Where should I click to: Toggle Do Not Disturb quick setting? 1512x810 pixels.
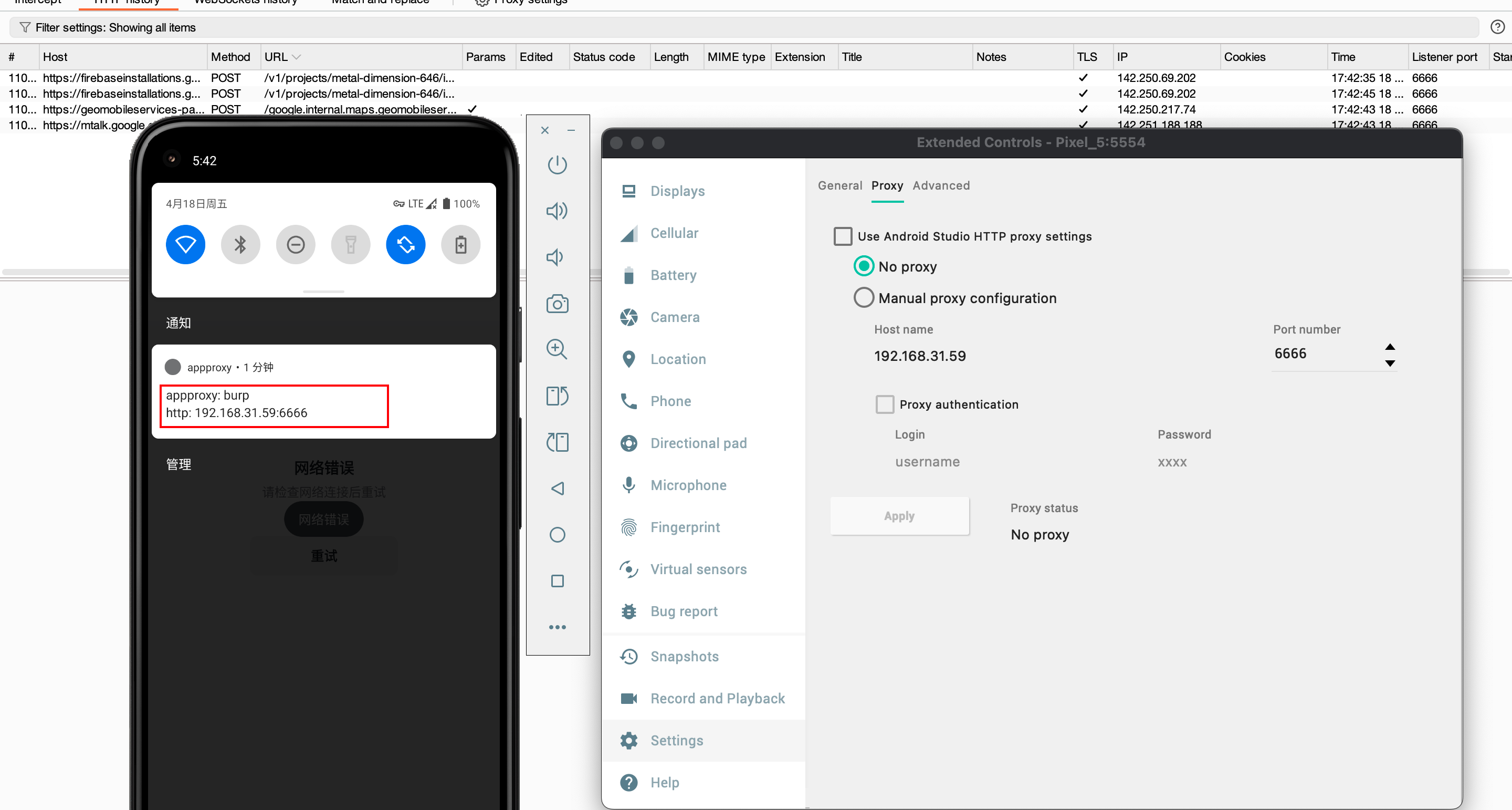tap(296, 244)
